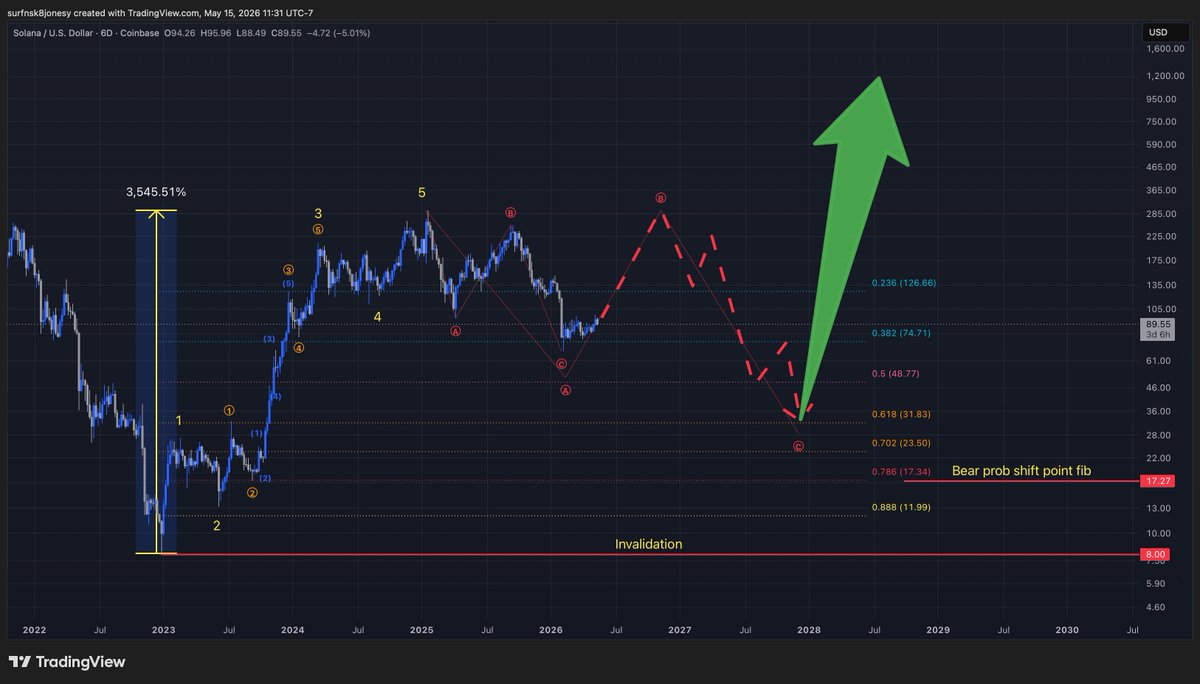Screen dimensions: 1200x684
Task: Click the 2022 time axis label
Action: click(x=34, y=630)
